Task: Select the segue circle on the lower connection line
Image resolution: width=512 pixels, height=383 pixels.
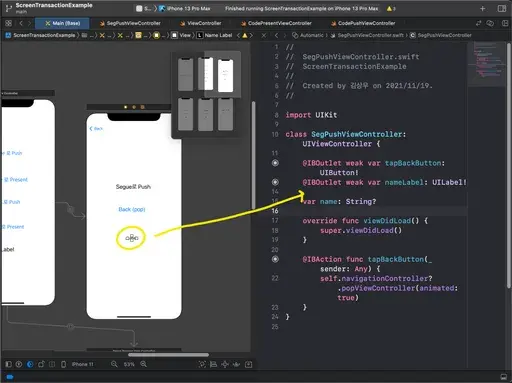Action: pos(70,326)
